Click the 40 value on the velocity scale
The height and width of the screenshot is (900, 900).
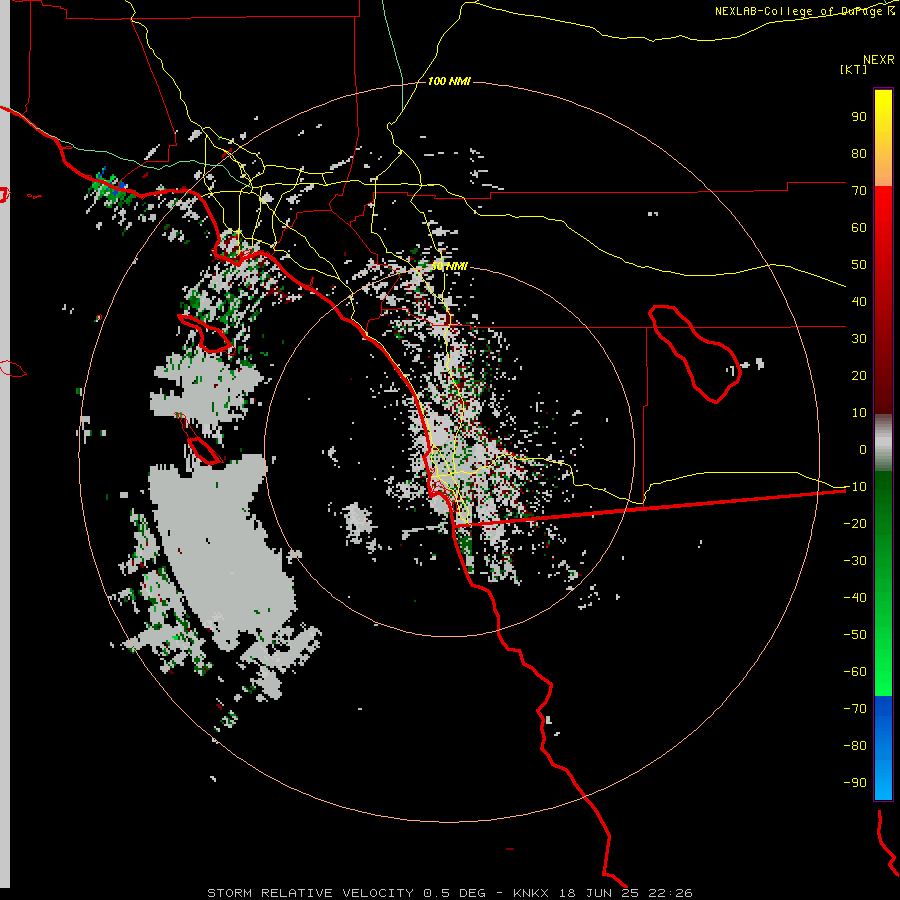click(x=859, y=302)
